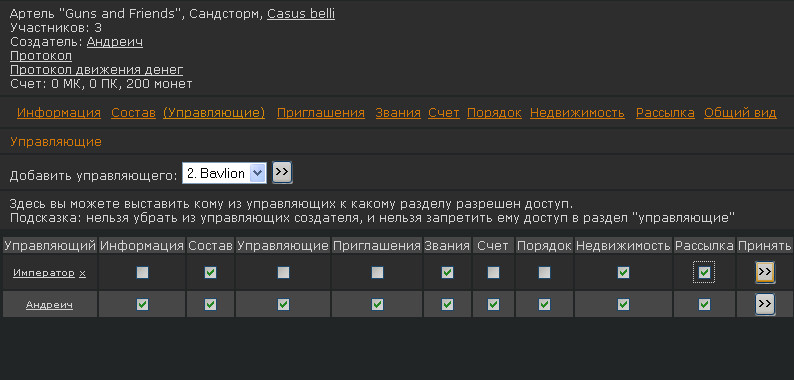Open Общий вид section
This screenshot has height=380, width=794.
click(740, 113)
